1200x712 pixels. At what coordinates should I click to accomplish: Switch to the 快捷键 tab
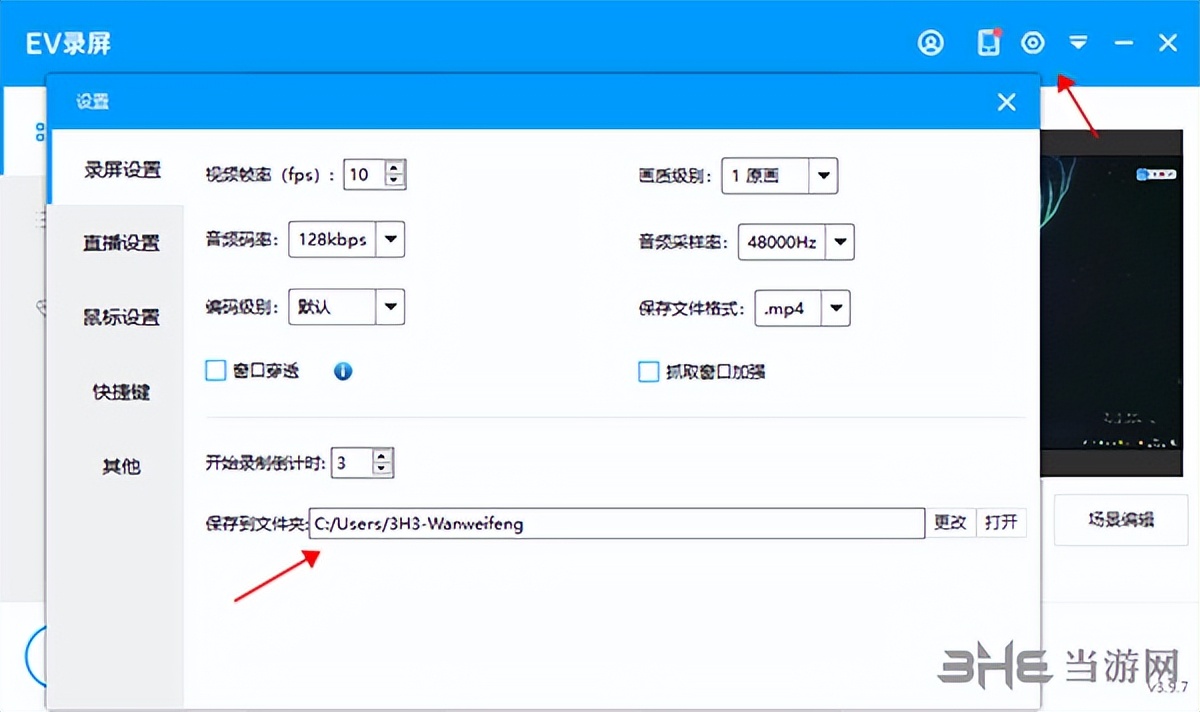pyautogui.click(x=122, y=391)
